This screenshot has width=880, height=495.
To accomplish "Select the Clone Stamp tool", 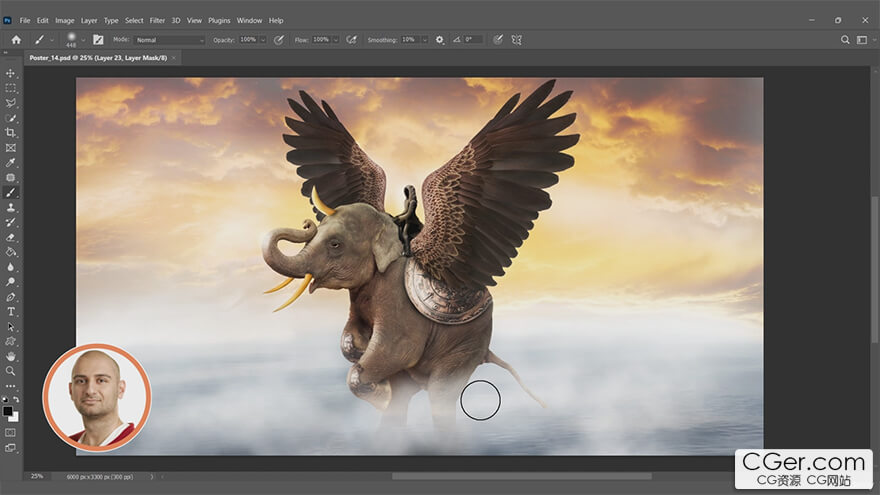I will pos(11,207).
